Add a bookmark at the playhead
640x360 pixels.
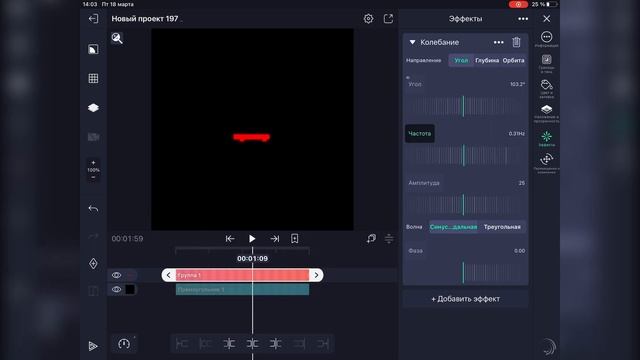(x=295, y=239)
